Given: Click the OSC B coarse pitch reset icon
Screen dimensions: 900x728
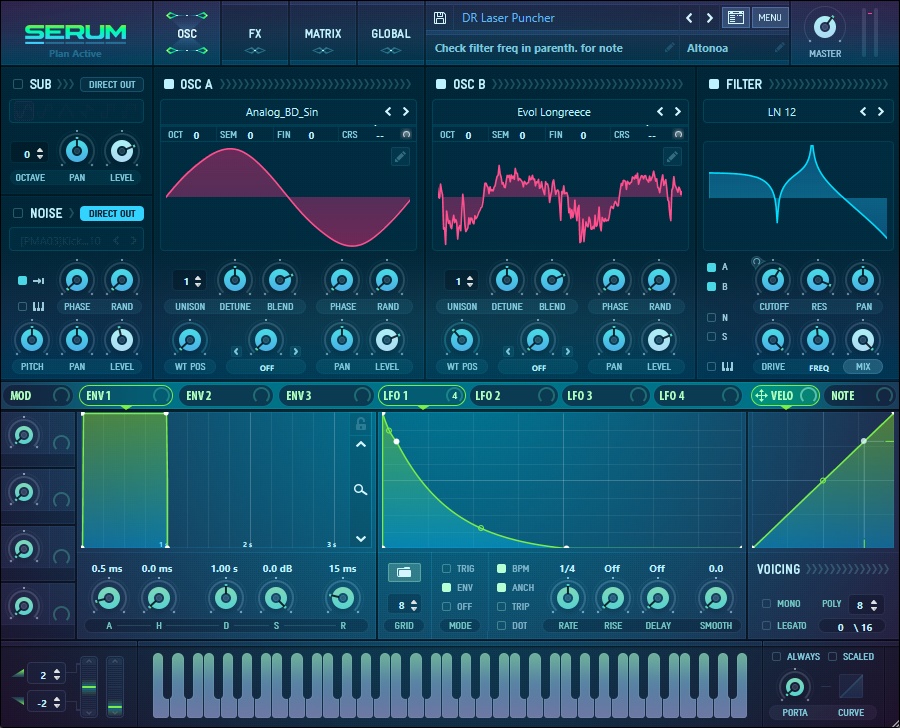Looking at the screenshot, I should pos(678,134).
